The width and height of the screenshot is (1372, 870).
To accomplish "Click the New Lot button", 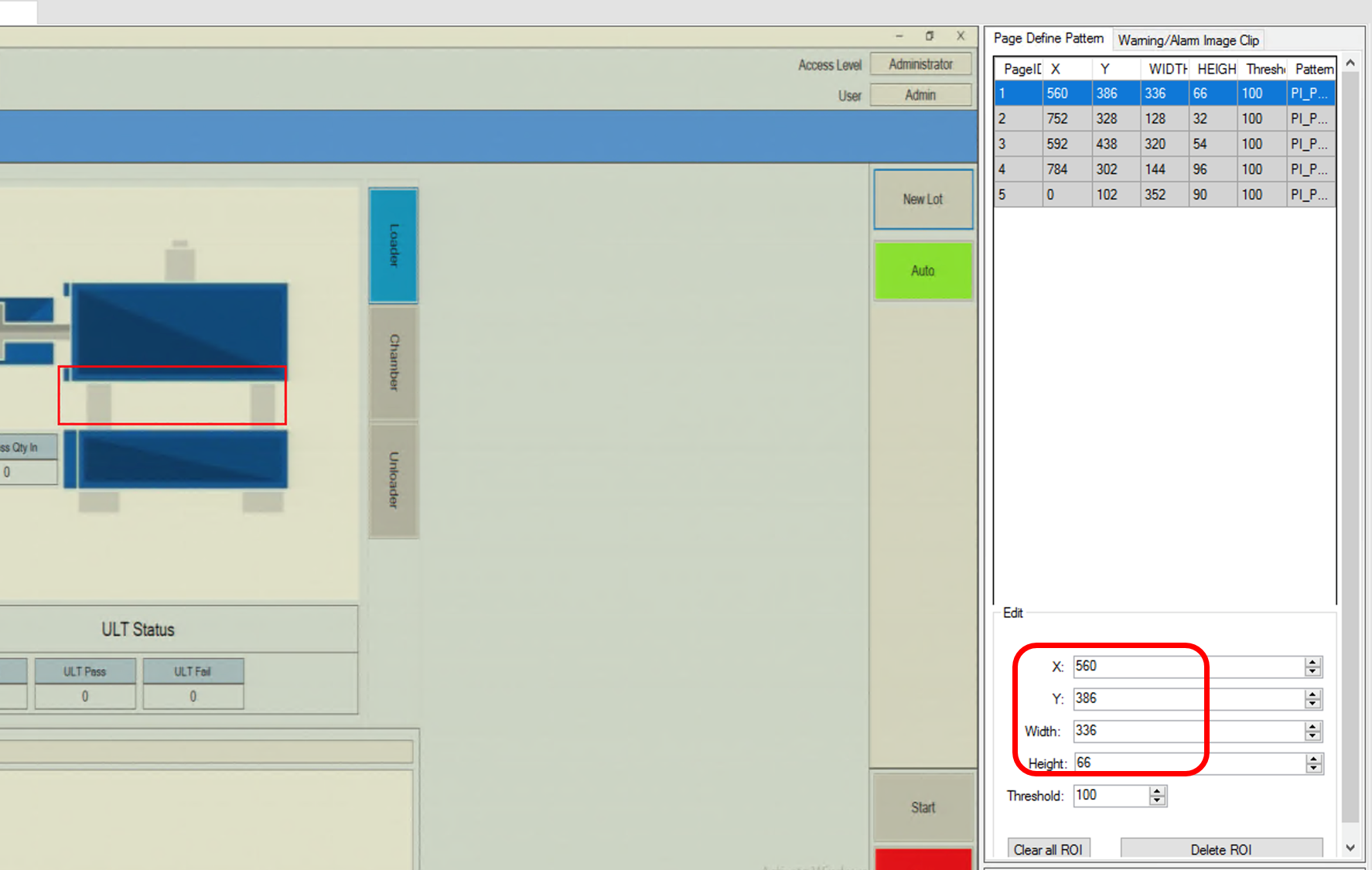I will tap(923, 200).
